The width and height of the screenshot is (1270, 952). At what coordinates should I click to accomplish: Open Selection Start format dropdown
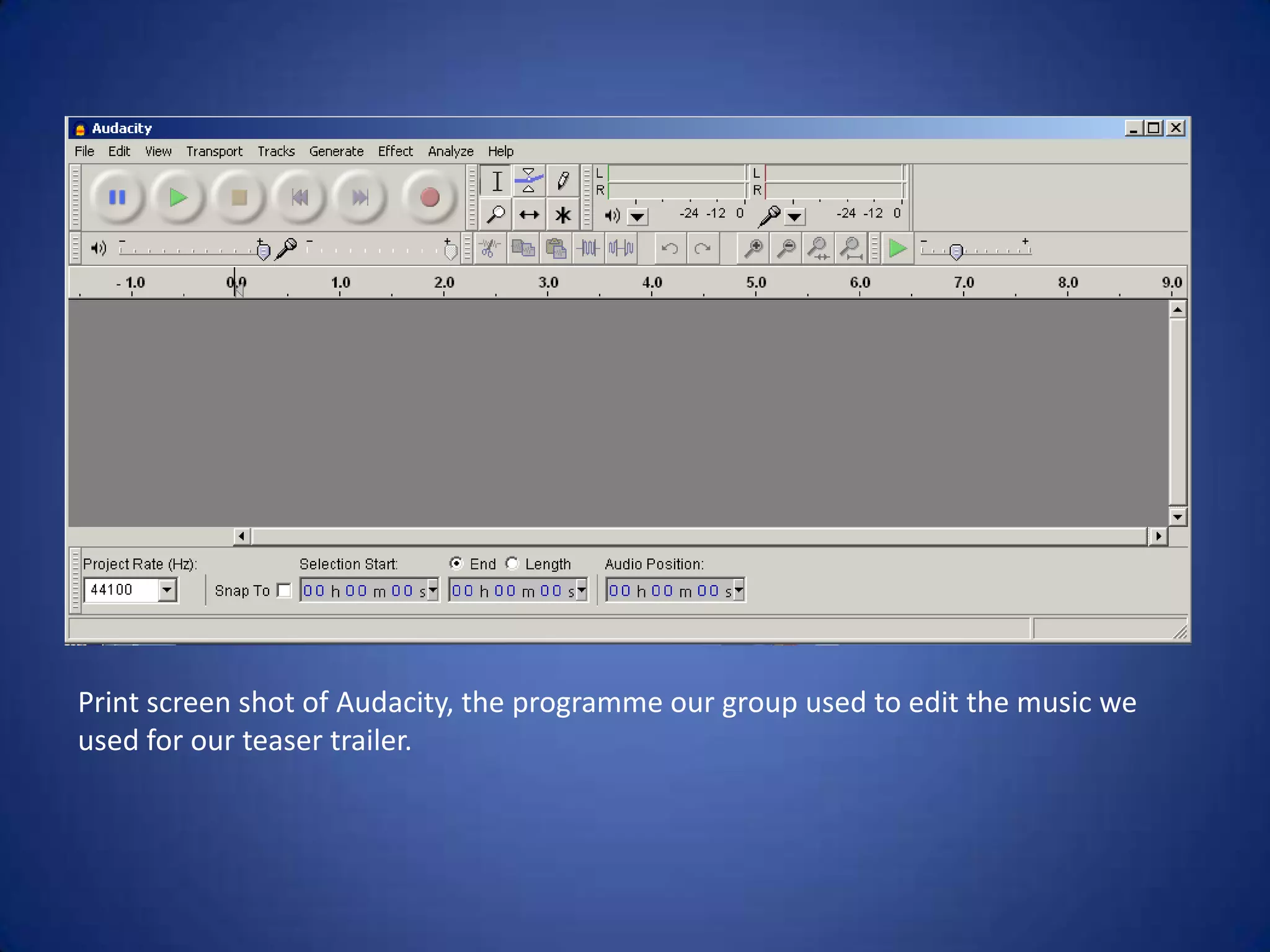pos(433,591)
